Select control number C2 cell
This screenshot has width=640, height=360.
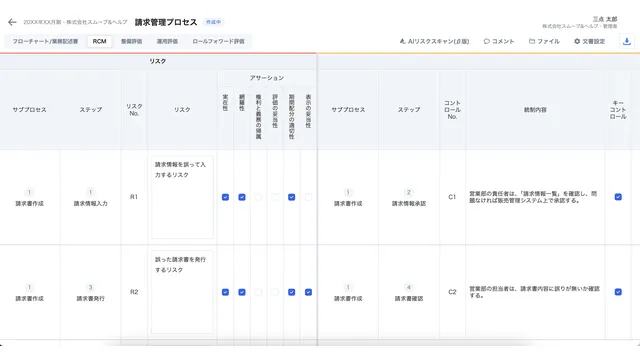pyautogui.click(x=452, y=292)
